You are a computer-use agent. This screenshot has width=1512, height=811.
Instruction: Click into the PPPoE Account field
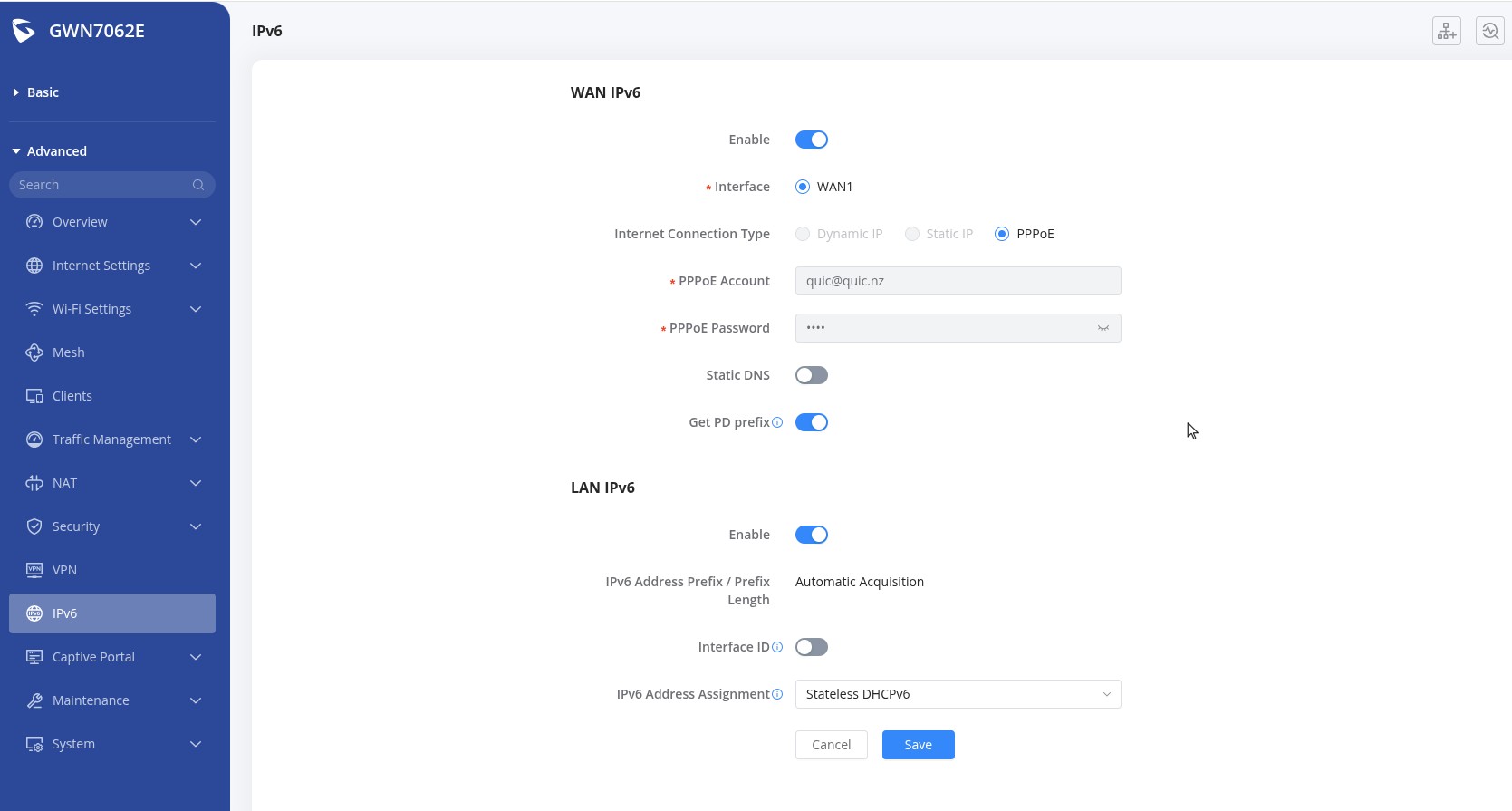click(958, 281)
